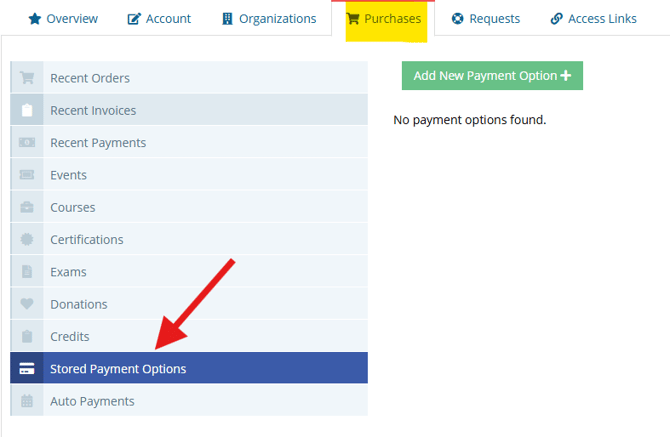Click the briefcase icon beside Courses
This screenshot has width=670, height=437.
point(27,207)
